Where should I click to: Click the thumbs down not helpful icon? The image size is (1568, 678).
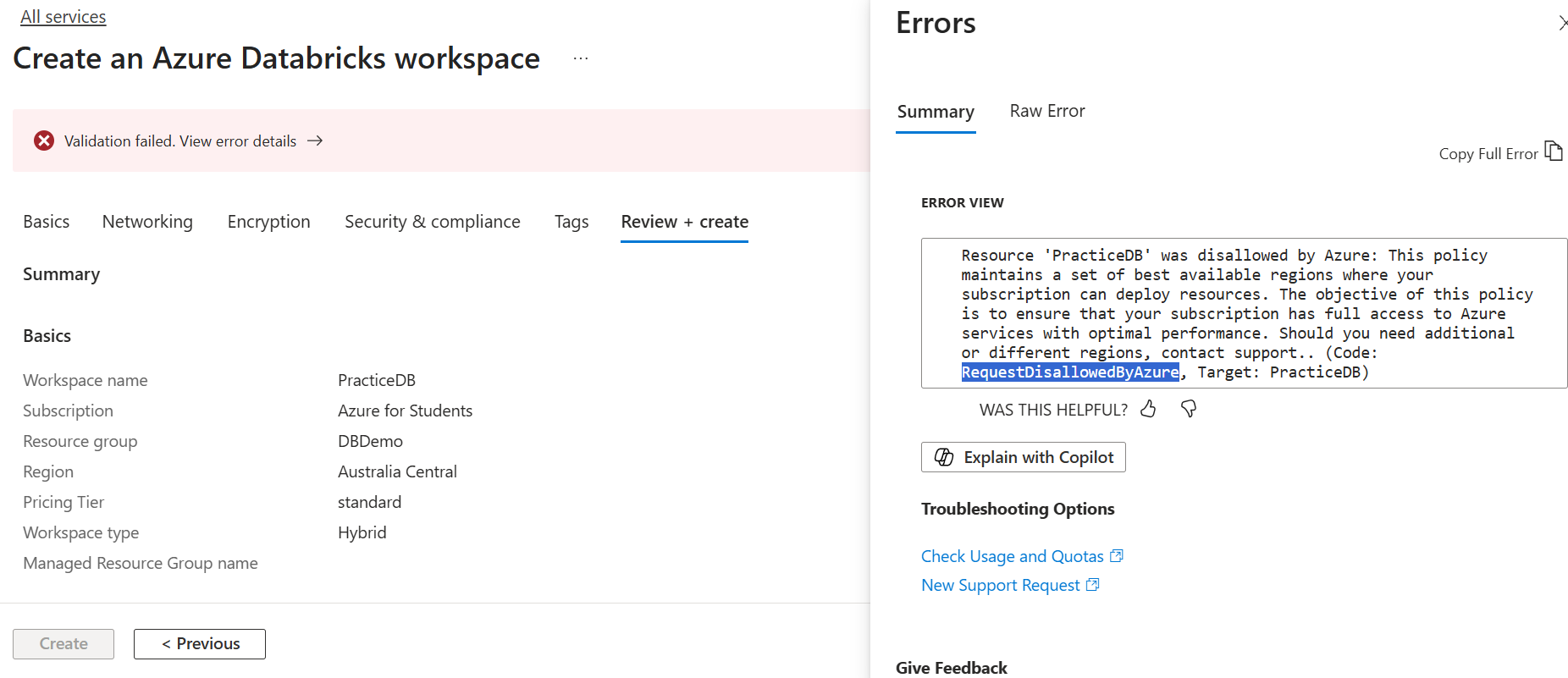(1189, 409)
